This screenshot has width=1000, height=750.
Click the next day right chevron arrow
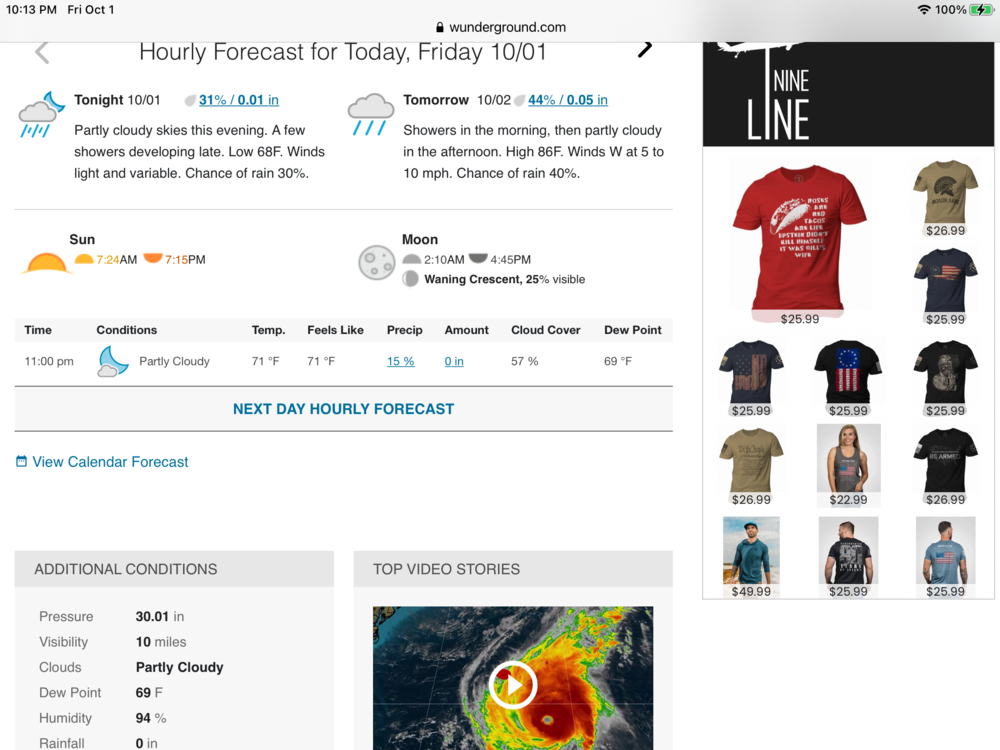click(646, 48)
